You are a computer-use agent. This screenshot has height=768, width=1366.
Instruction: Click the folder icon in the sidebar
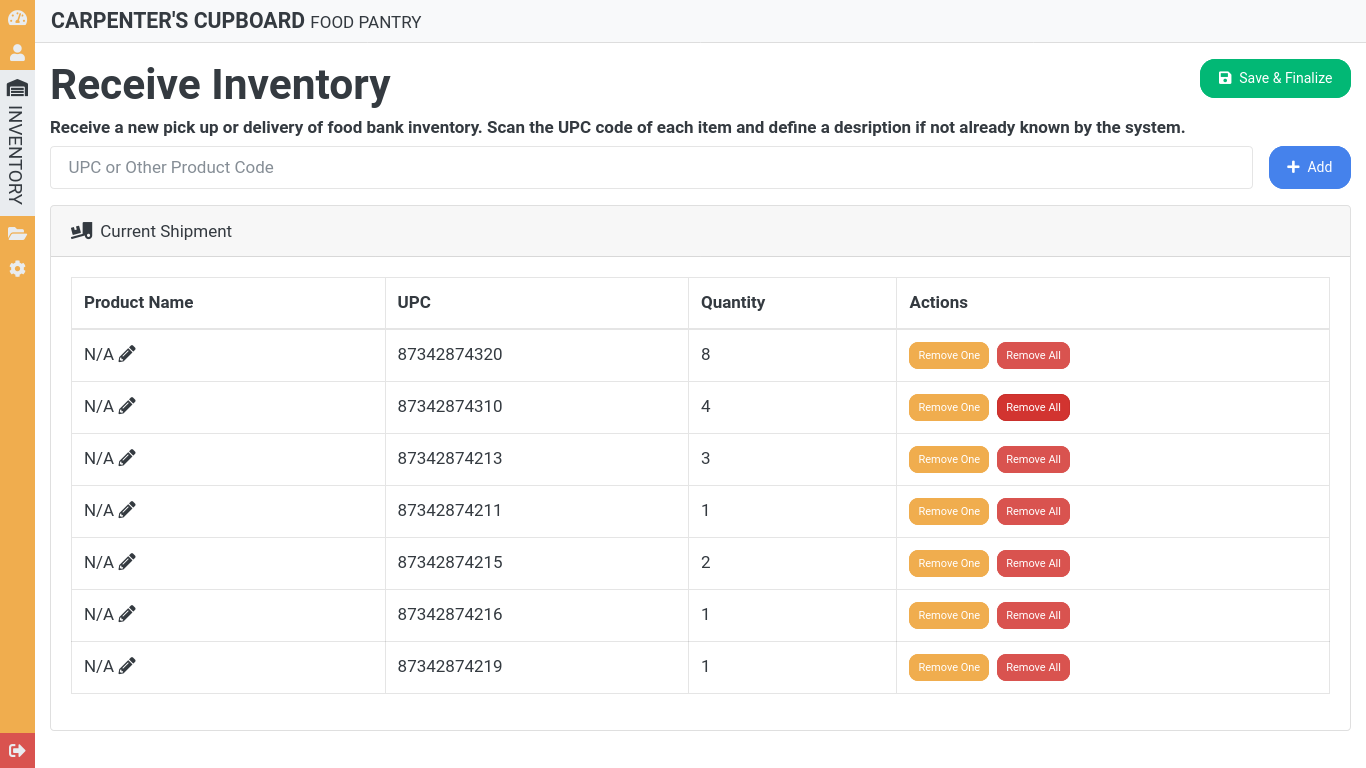pos(17,233)
